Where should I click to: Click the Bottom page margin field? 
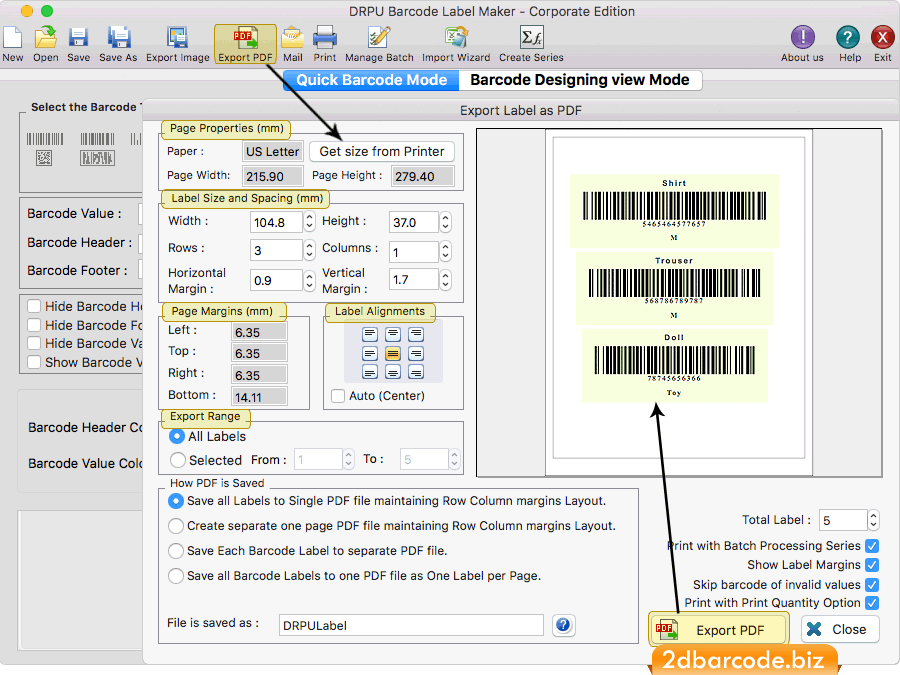coord(259,397)
